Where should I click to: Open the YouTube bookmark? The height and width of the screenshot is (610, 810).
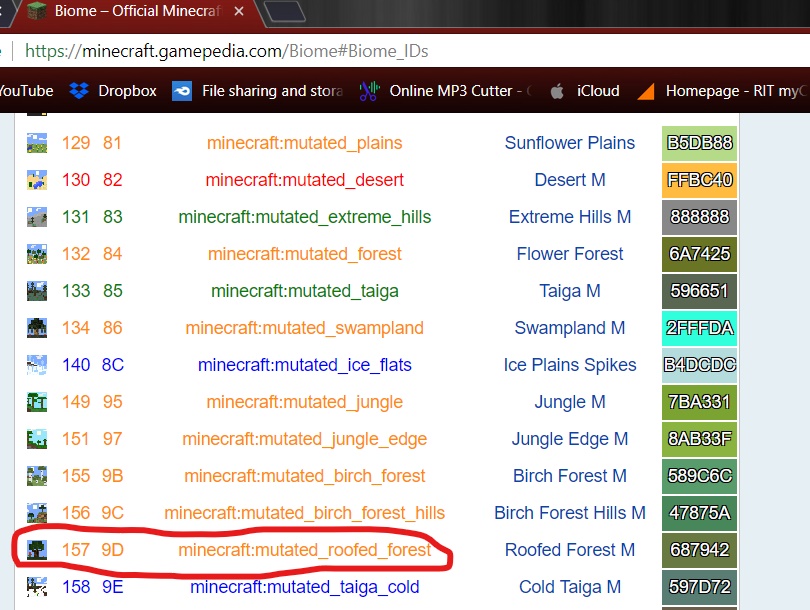(x=26, y=91)
